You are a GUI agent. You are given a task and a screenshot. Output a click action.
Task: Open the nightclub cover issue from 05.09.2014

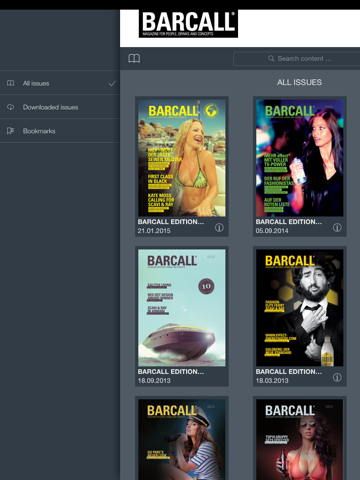300,158
